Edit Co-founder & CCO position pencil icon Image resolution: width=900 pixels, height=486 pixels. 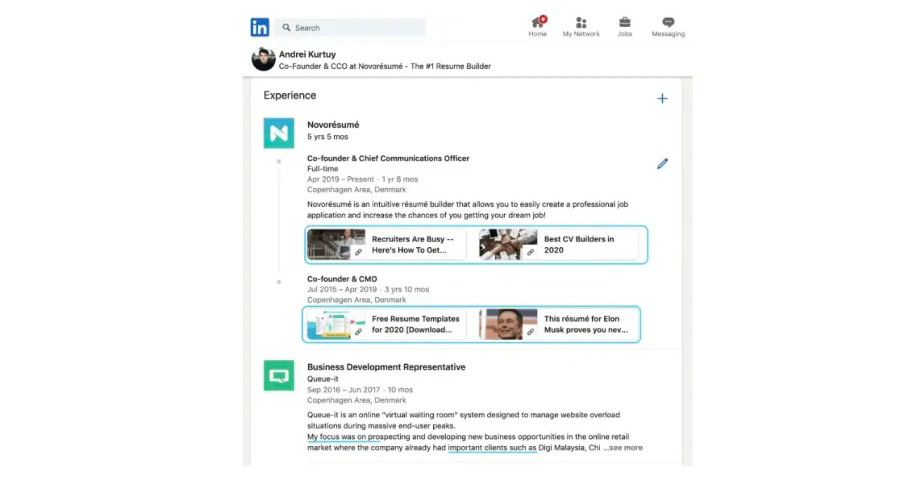tap(662, 164)
